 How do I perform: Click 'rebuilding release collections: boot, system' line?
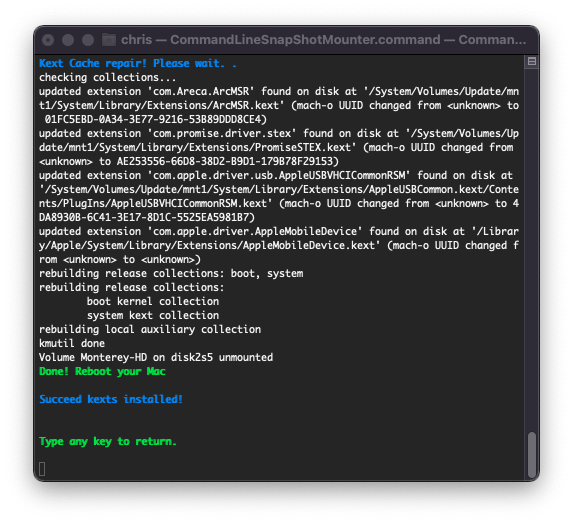tap(171, 273)
